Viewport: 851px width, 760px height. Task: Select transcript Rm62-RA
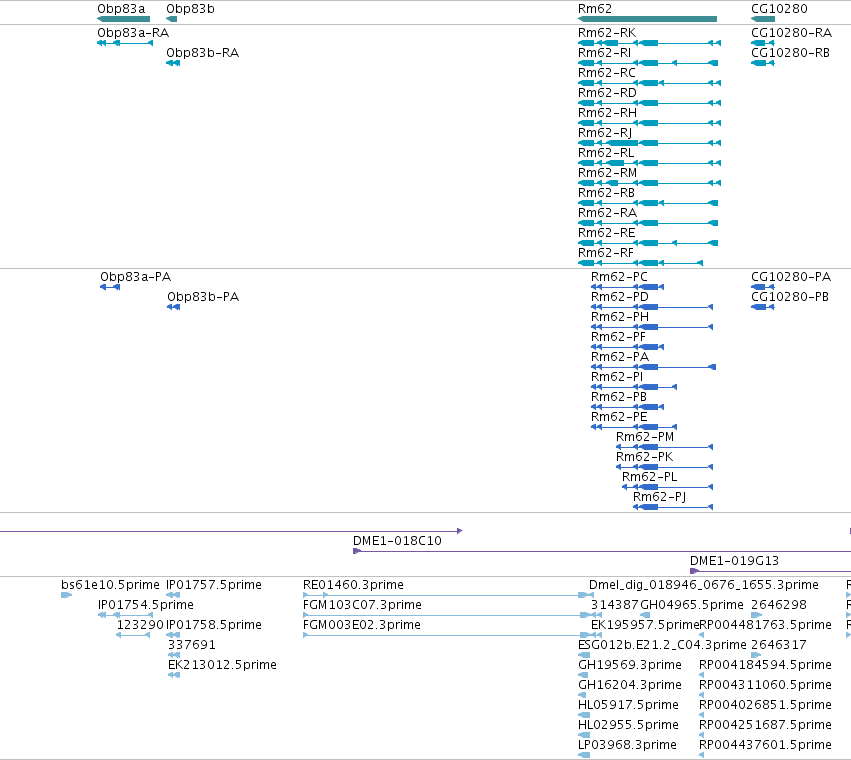pos(648,223)
